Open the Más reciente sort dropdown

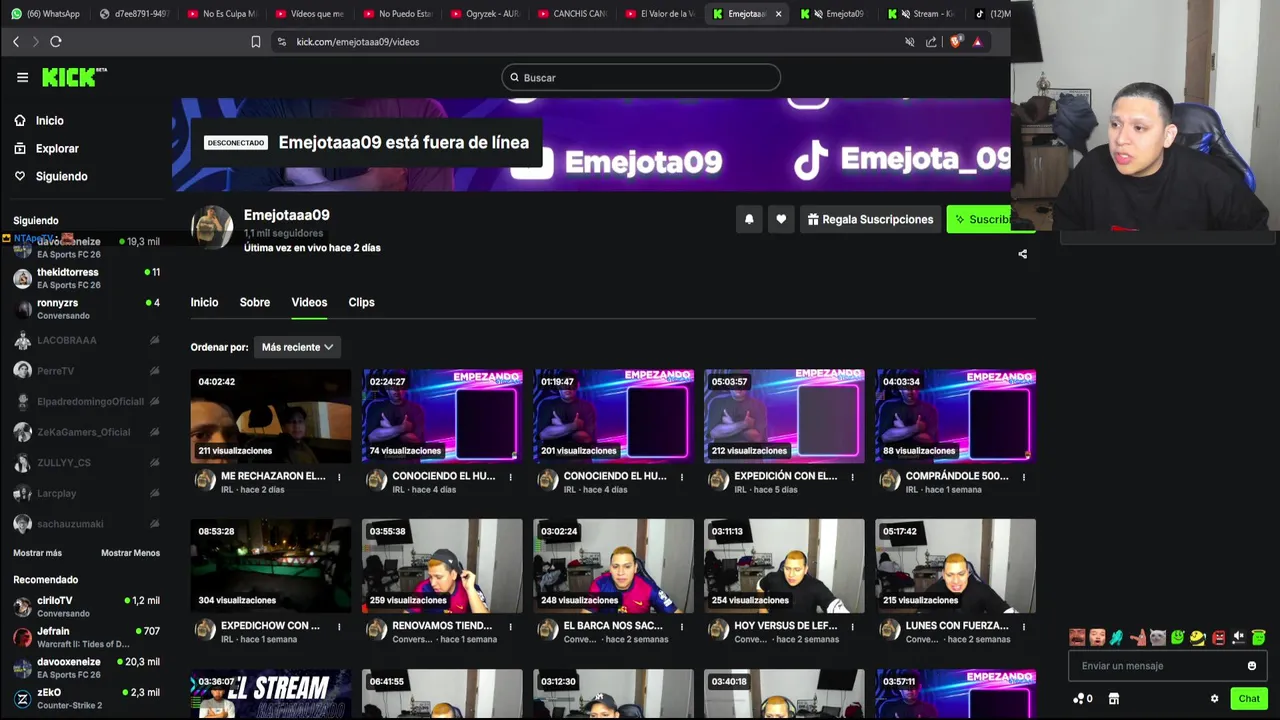click(x=297, y=347)
